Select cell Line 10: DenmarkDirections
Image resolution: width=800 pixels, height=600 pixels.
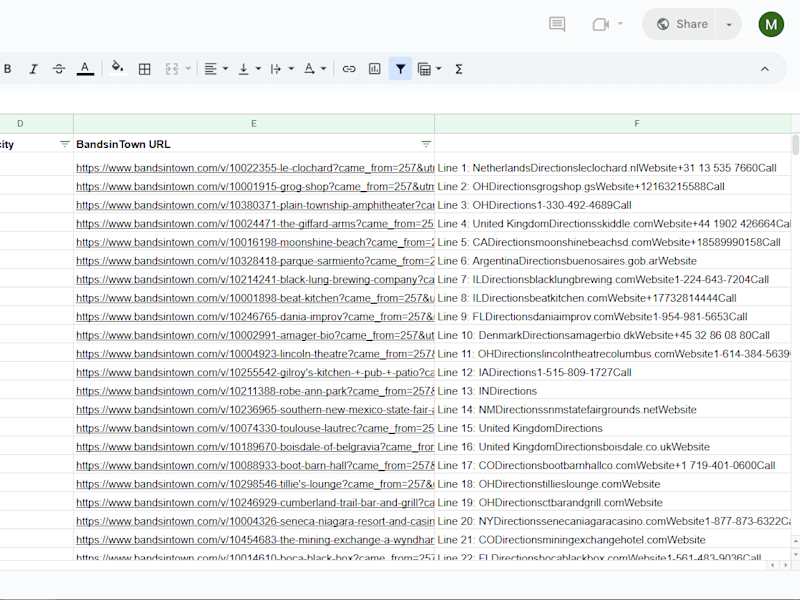click(613, 335)
